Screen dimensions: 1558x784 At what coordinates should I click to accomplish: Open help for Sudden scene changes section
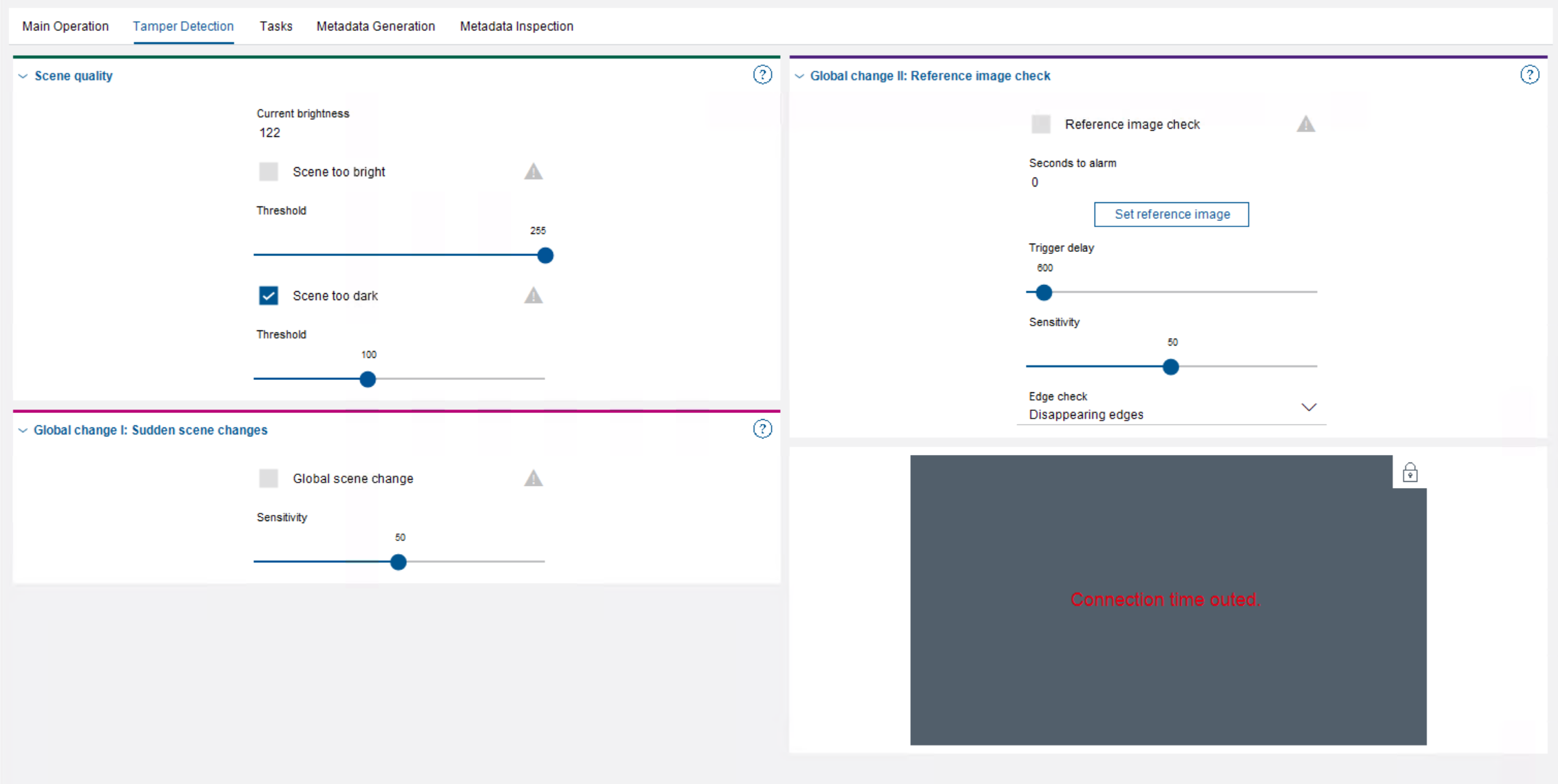point(762,429)
